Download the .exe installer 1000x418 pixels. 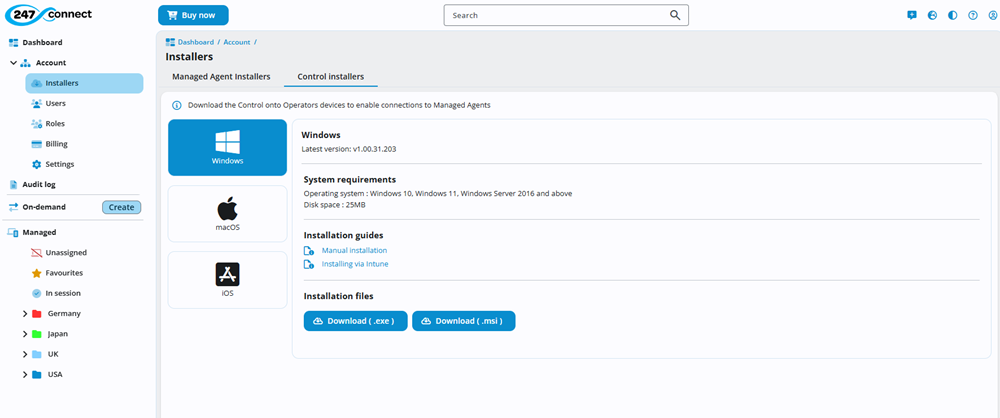tap(355, 321)
